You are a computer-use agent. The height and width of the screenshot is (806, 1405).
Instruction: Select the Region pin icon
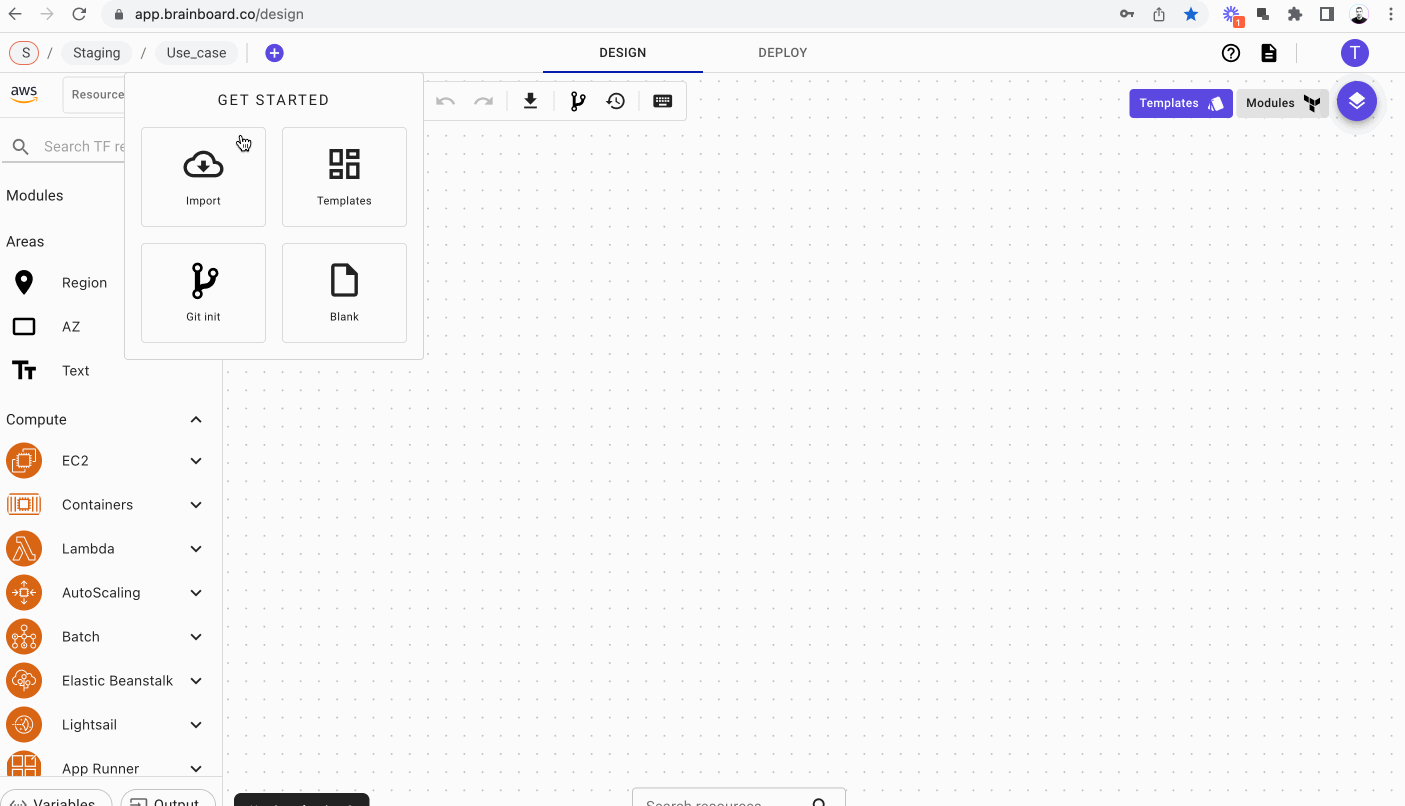click(x=24, y=283)
